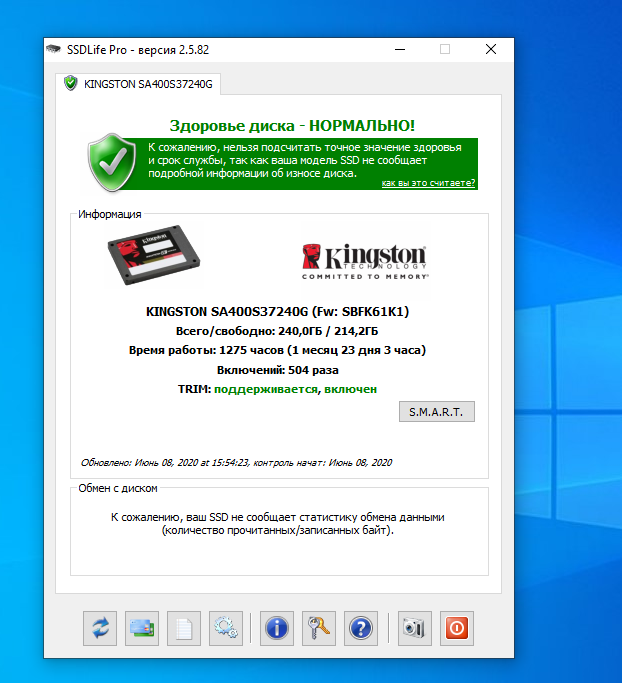The image size is (622, 683).
Task: Click the 'Обновлено: Июнь 08, 2020' status line
Action: tap(236, 463)
